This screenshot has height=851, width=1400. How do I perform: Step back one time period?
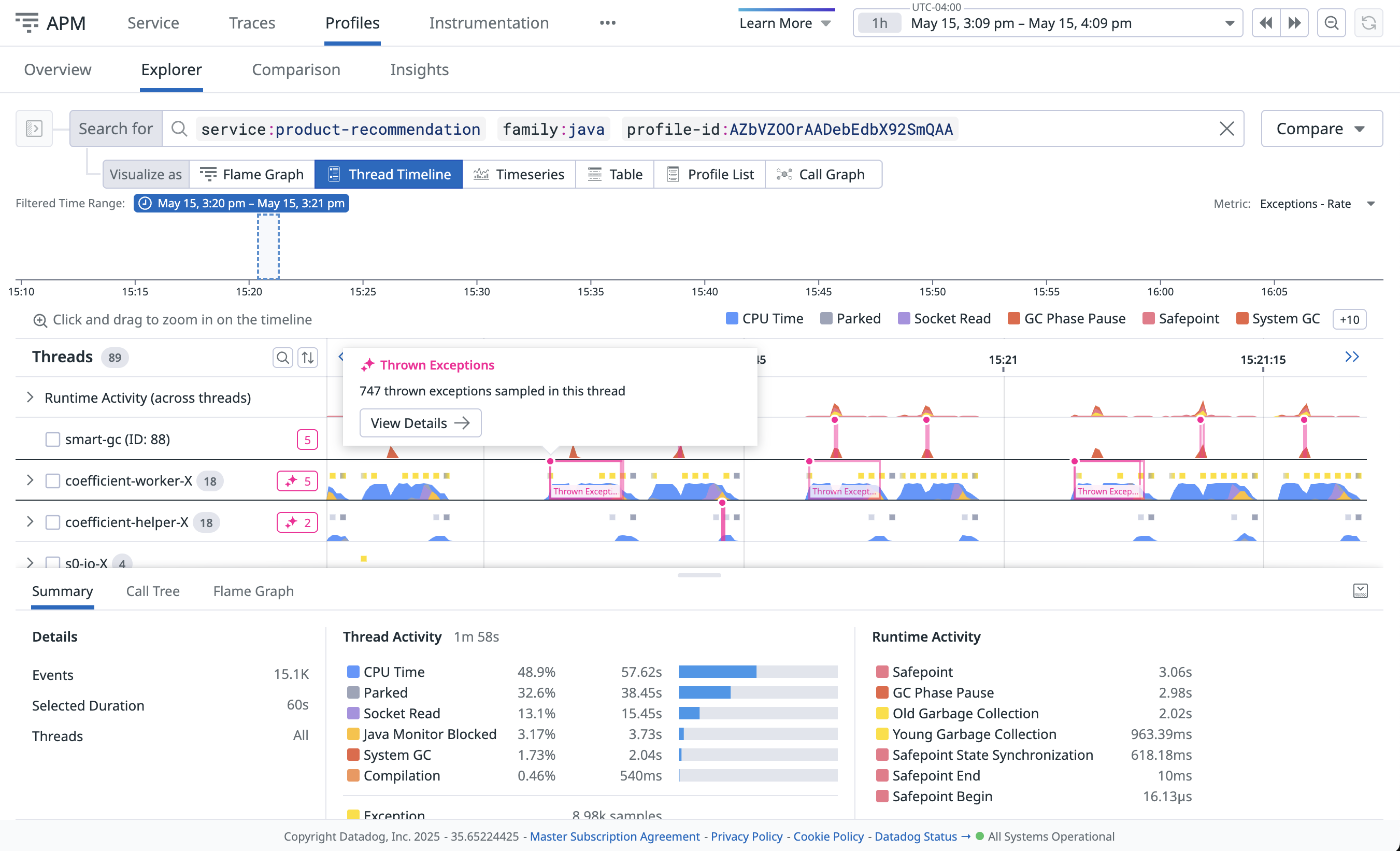[1265, 23]
